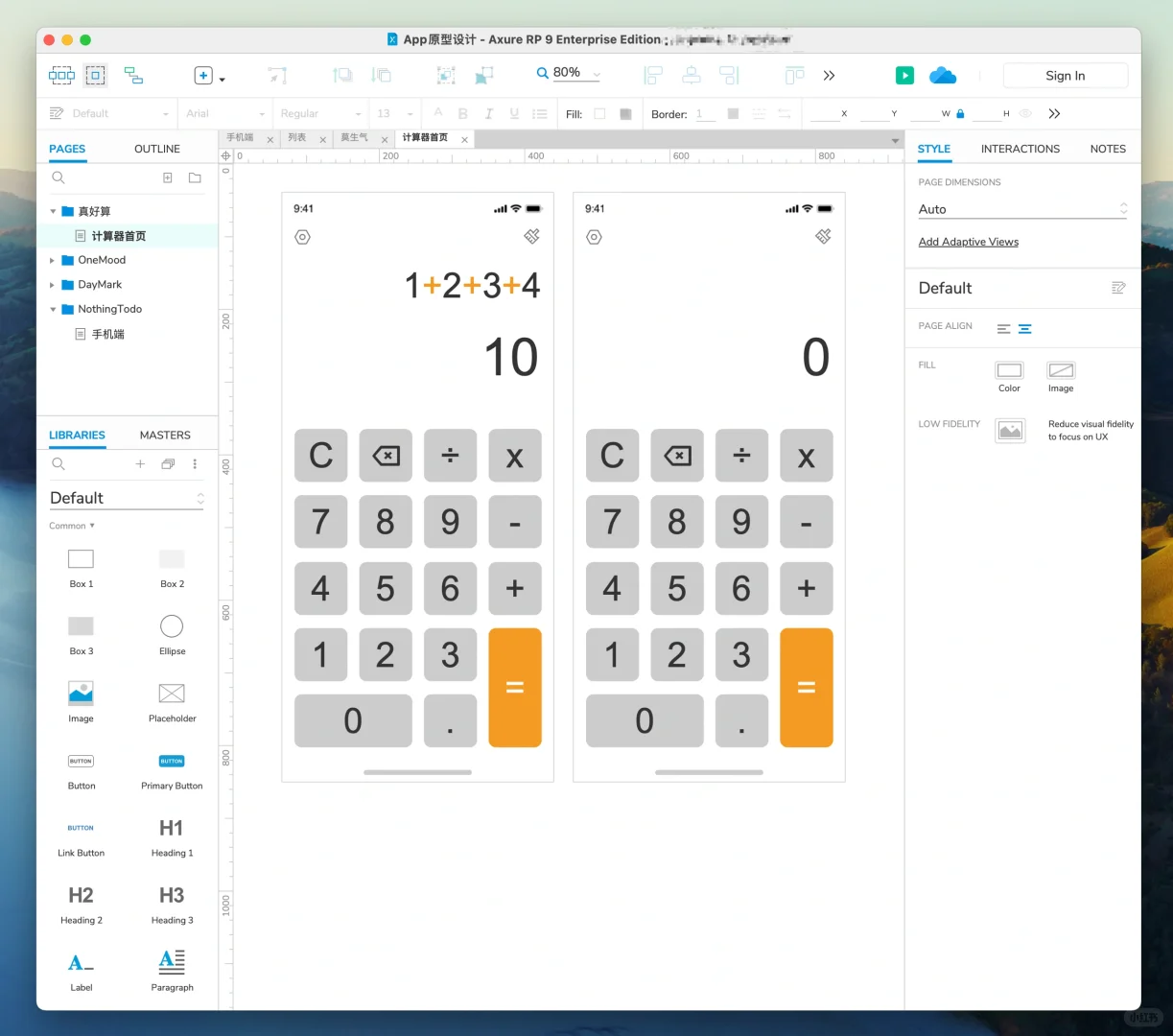This screenshot has height=1036, width=1173.
Task: Switch to the INTERACTIONS tab
Action: [1020, 149]
